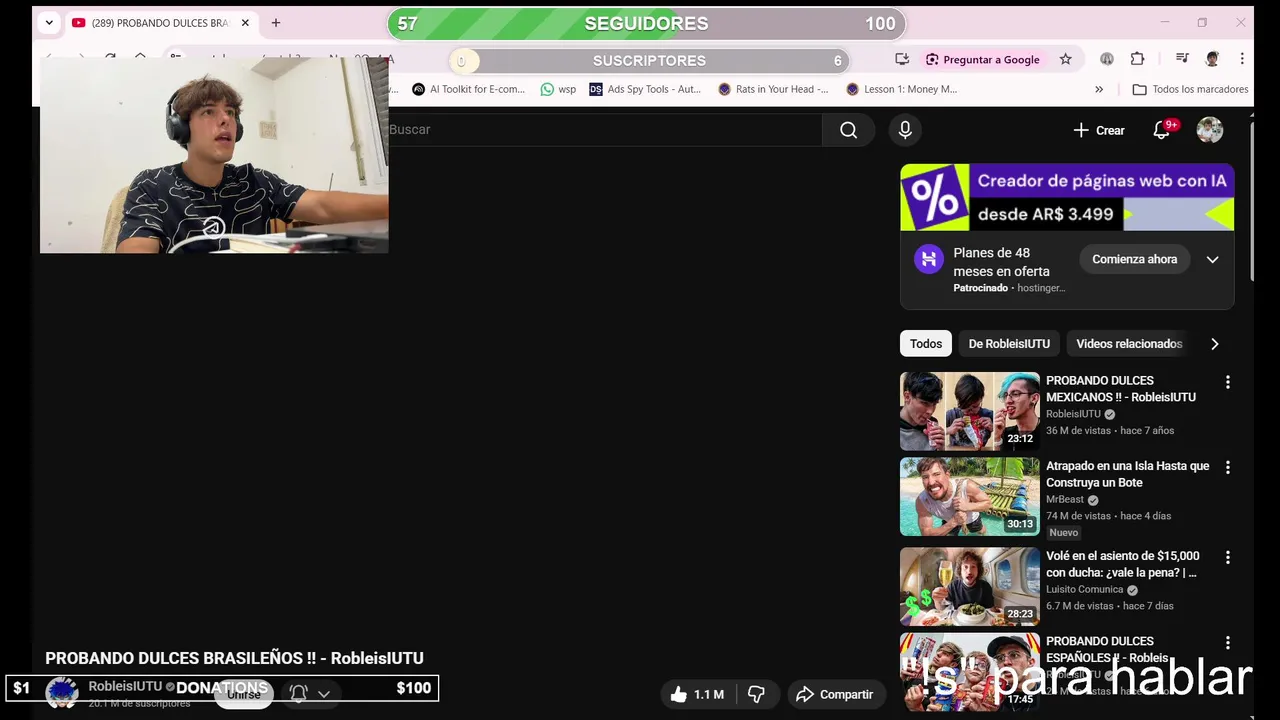Viewport: 1280px width, 720px height.
Task: Click RobleisIUTU channel avatar
Action: (62, 693)
